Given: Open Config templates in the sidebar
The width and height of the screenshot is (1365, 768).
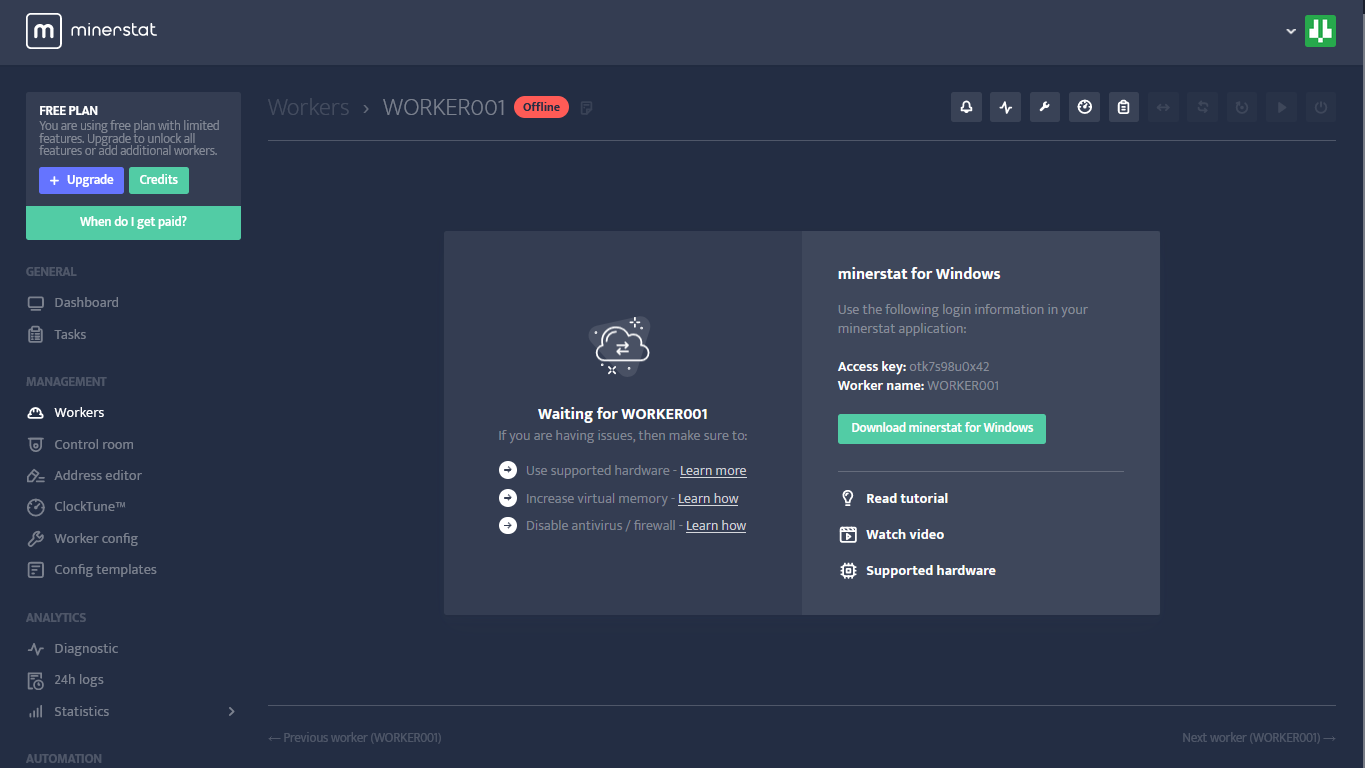Looking at the screenshot, I should click(105, 570).
